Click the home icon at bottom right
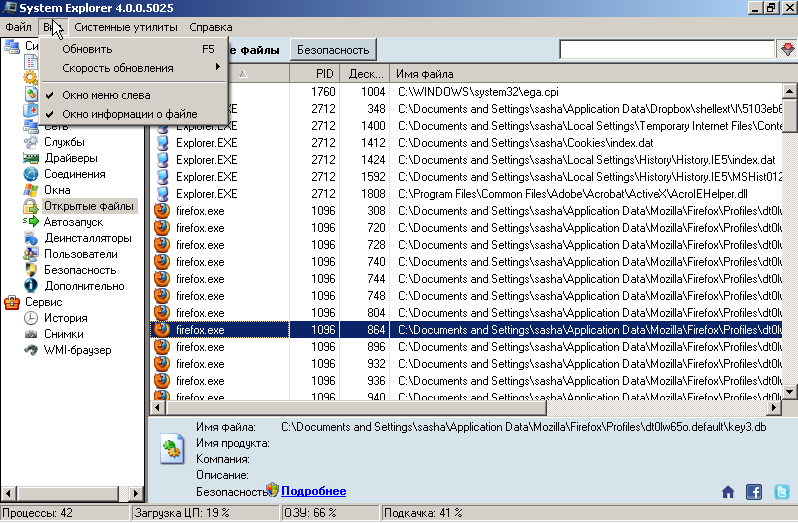Screen dimensions: 798x523 click(728, 492)
